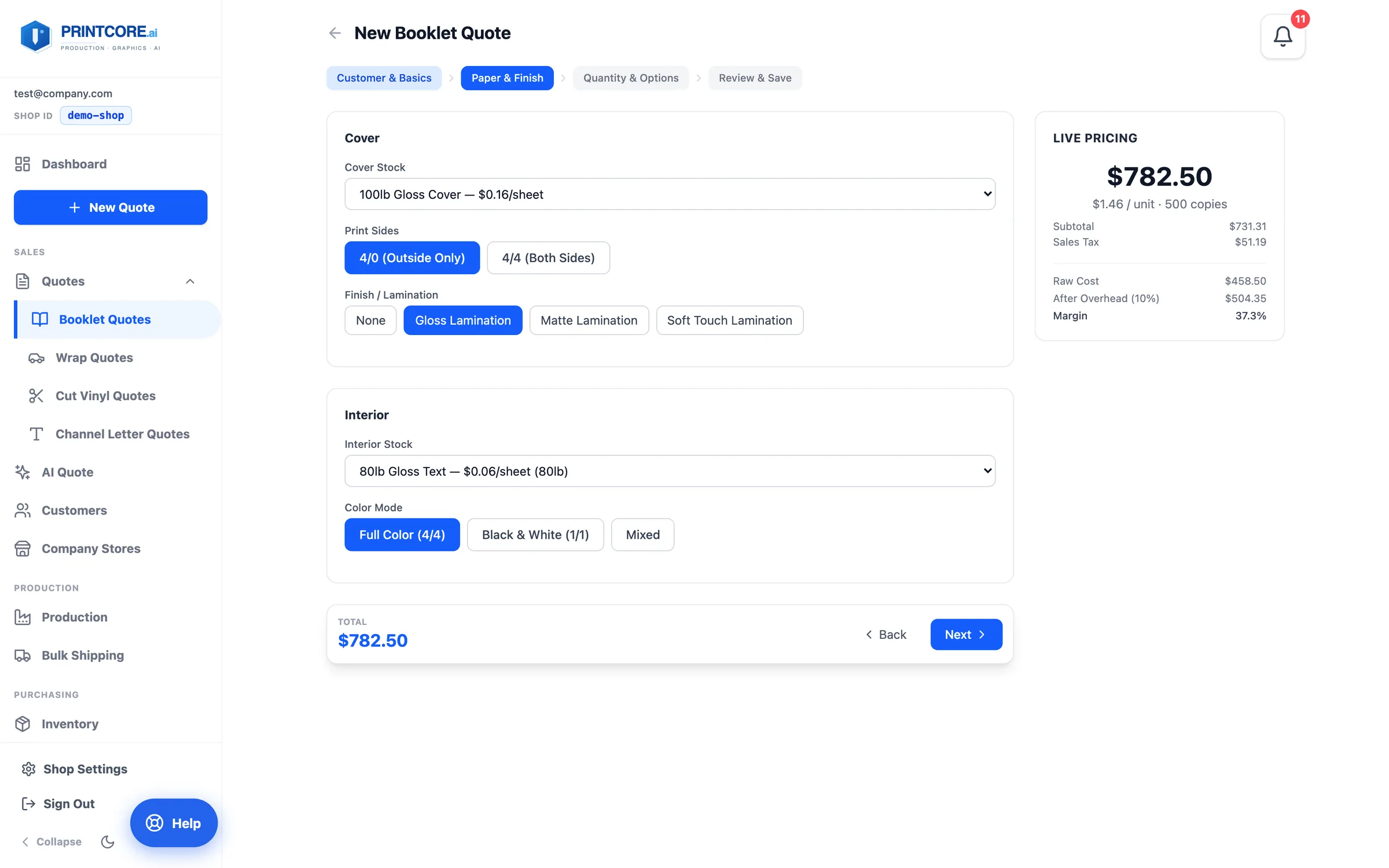
Task: Click the Company Stores storefront icon
Action: [x=23, y=549]
